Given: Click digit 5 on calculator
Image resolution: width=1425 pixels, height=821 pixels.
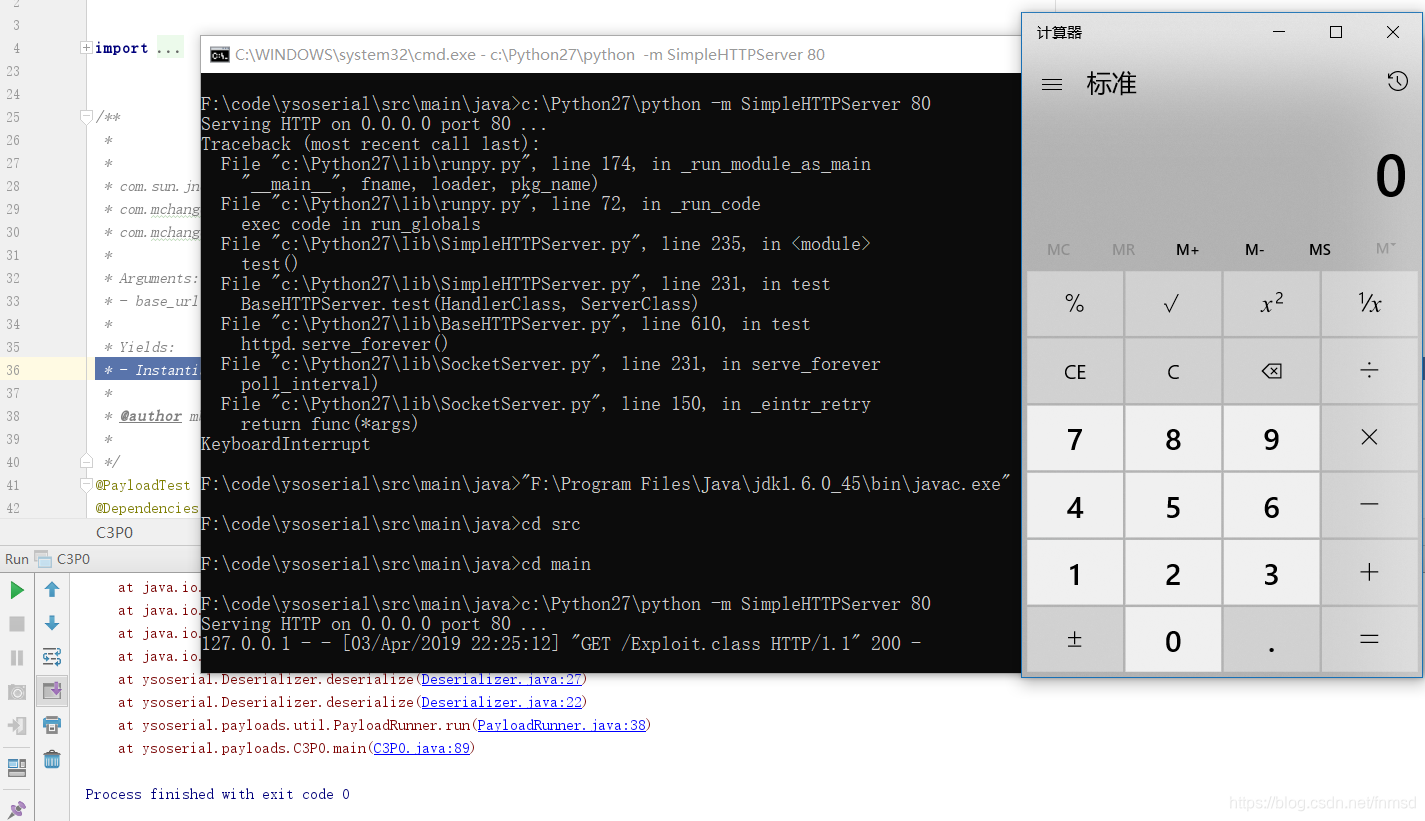Looking at the screenshot, I should point(1173,505).
